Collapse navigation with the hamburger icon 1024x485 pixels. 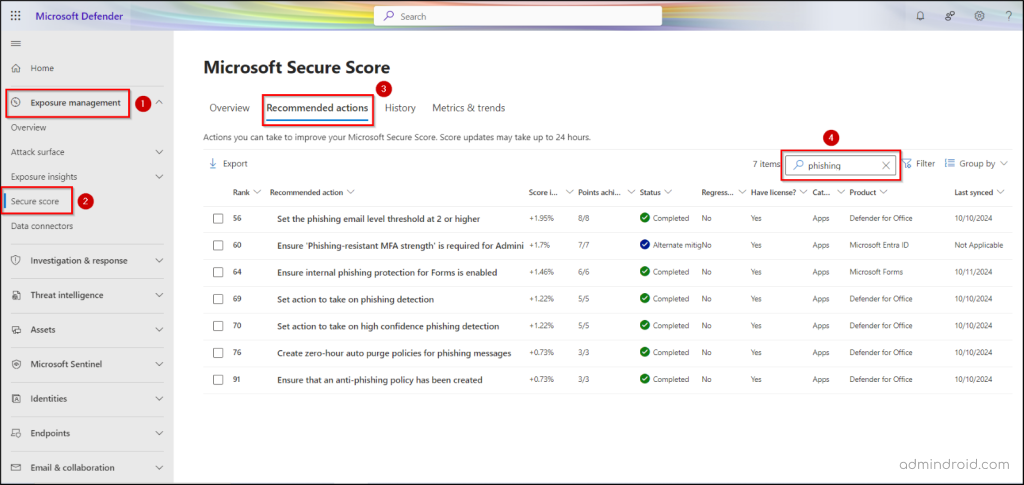coord(16,44)
